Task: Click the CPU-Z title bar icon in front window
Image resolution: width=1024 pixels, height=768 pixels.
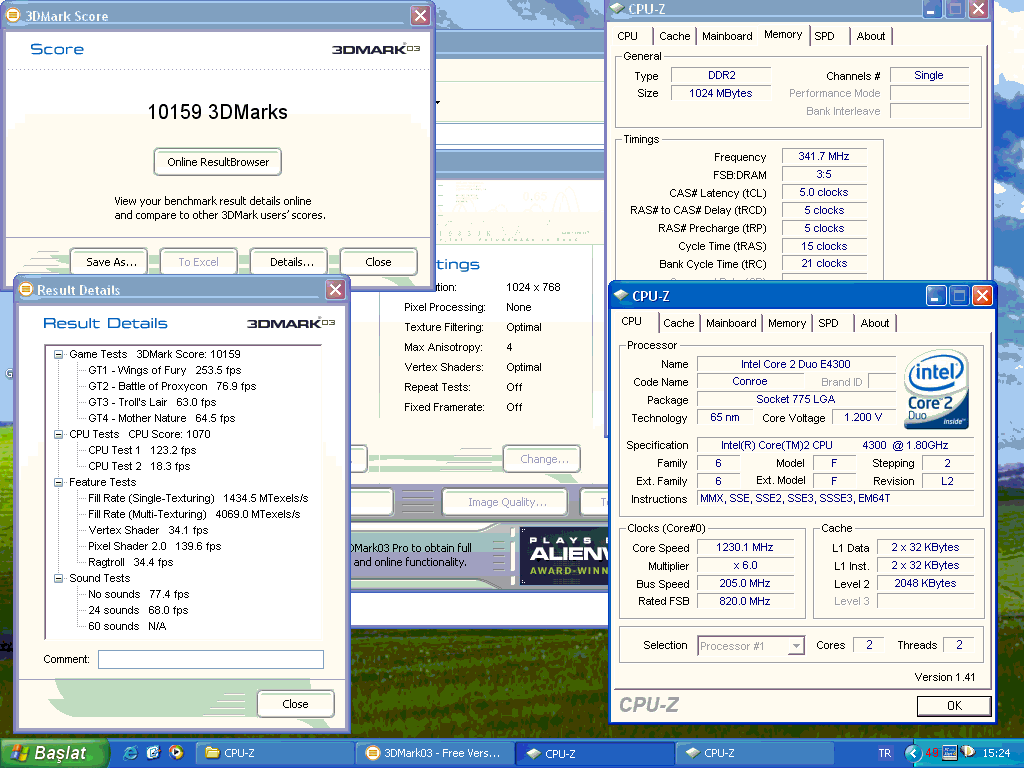Action: [x=621, y=296]
